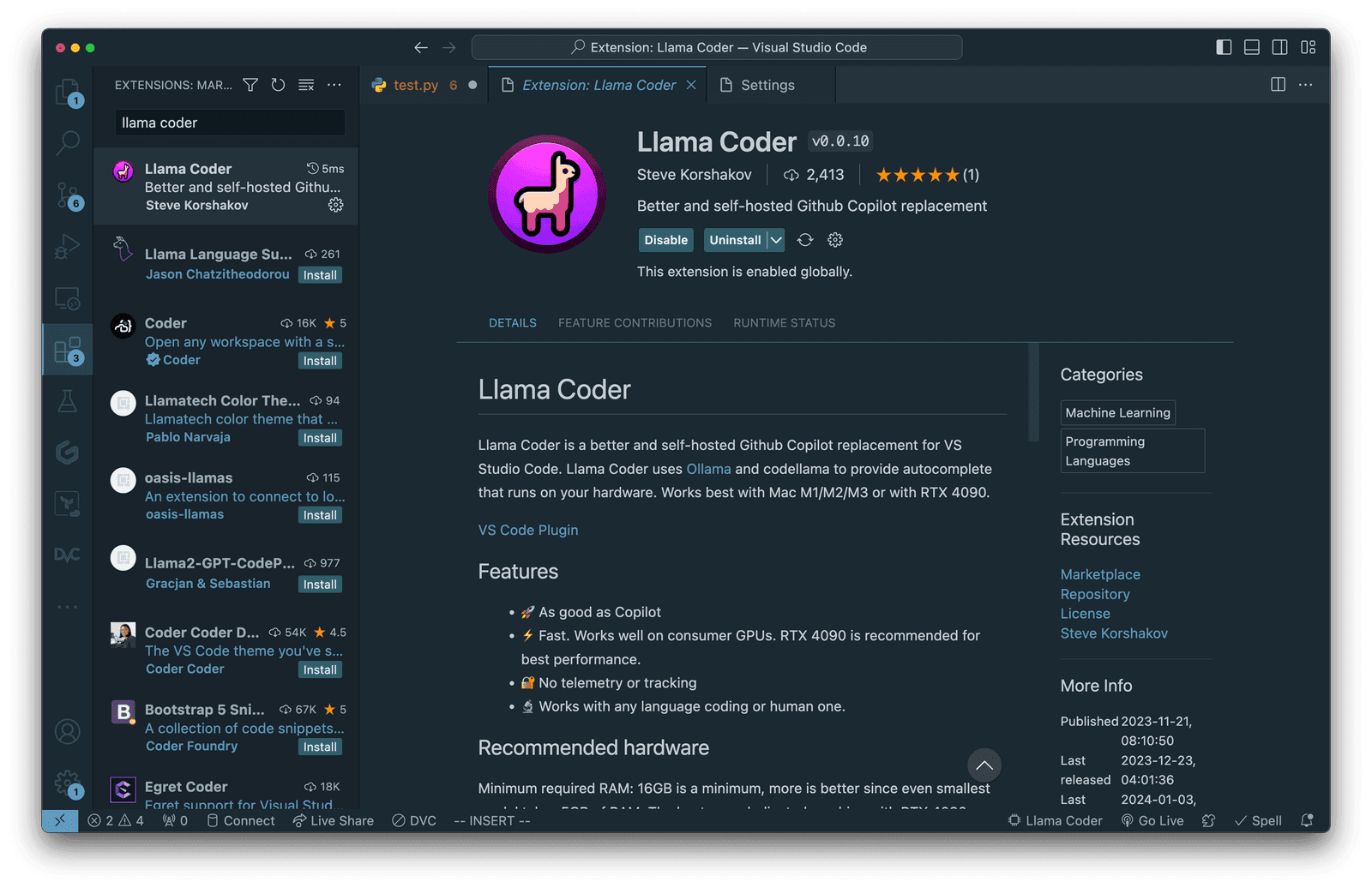Image resolution: width=1372 pixels, height=888 pixels.
Task: Close the Extension: Llama Coder tab
Action: pyautogui.click(x=691, y=85)
